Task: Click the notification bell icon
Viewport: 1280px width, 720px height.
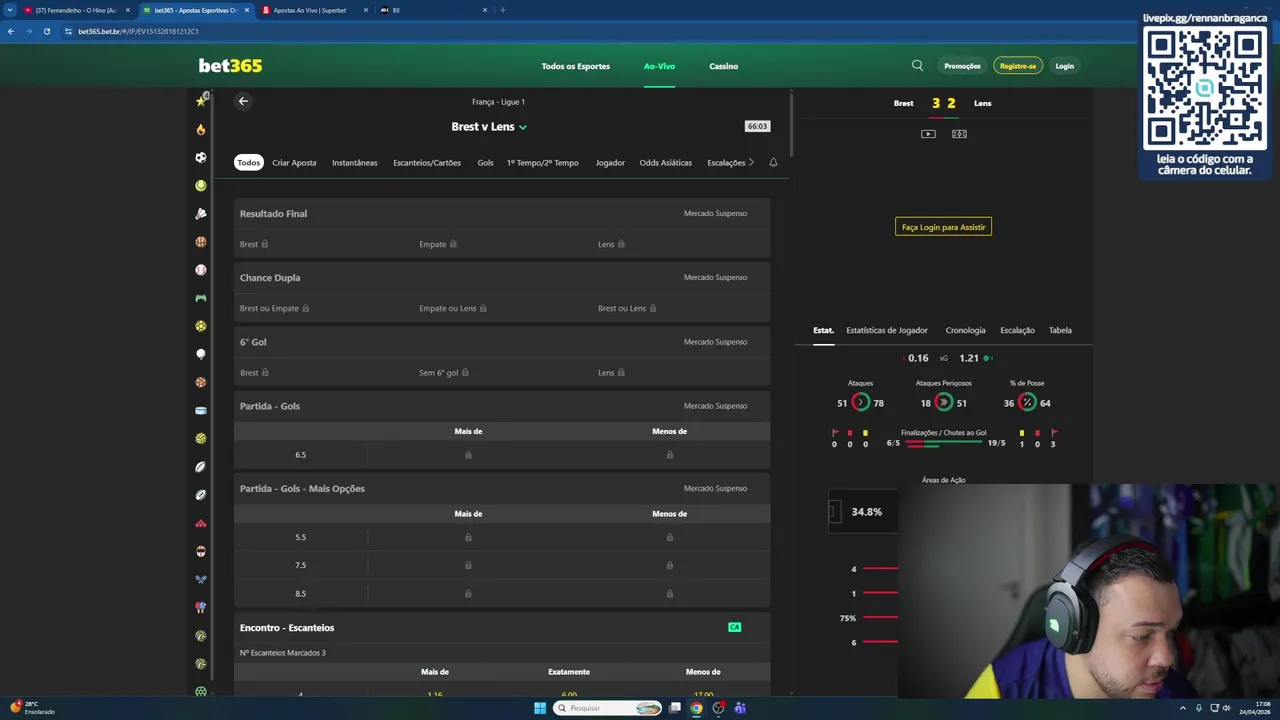Action: 773,162
